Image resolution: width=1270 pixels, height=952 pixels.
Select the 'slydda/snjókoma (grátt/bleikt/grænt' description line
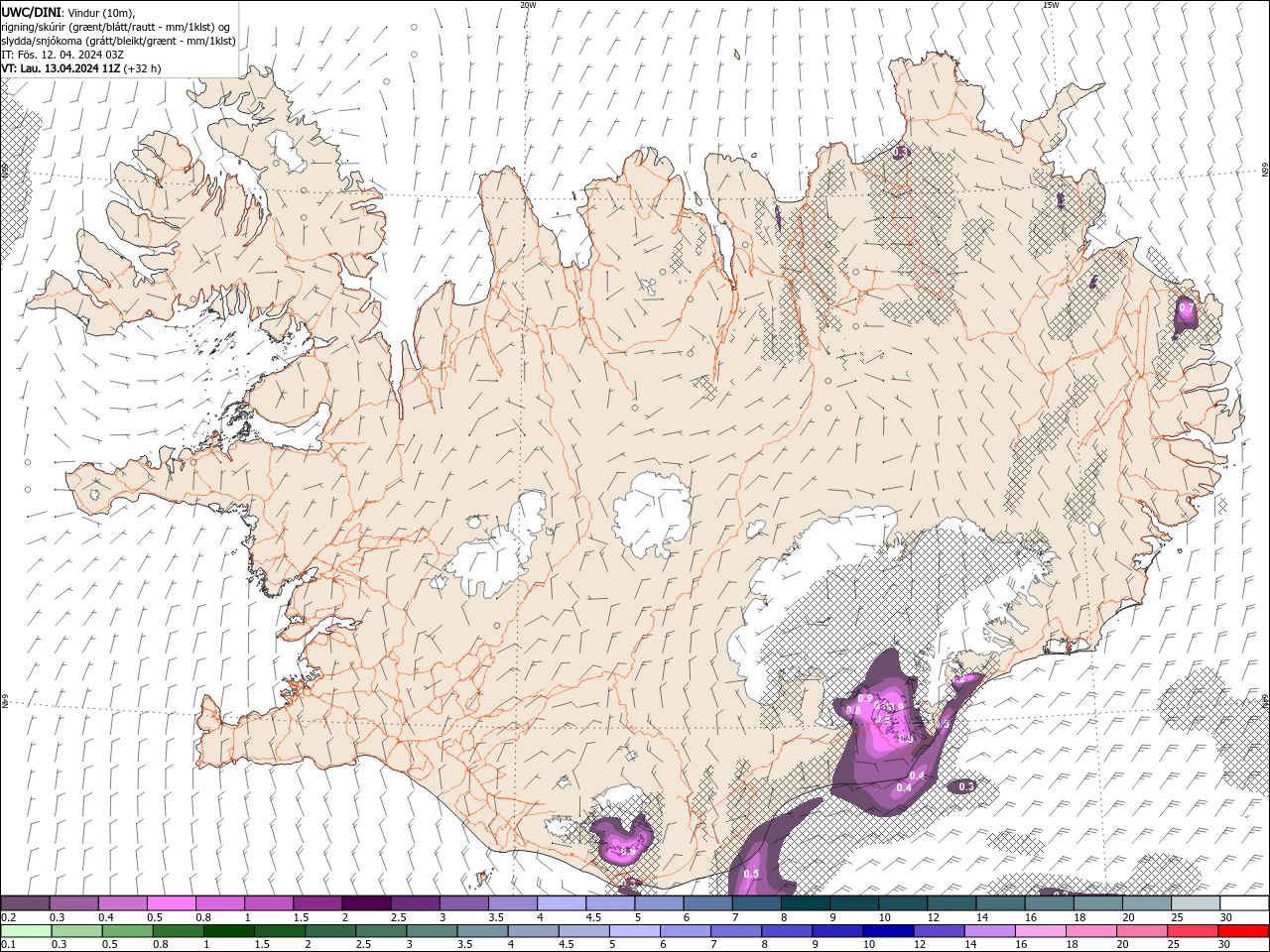click(119, 41)
